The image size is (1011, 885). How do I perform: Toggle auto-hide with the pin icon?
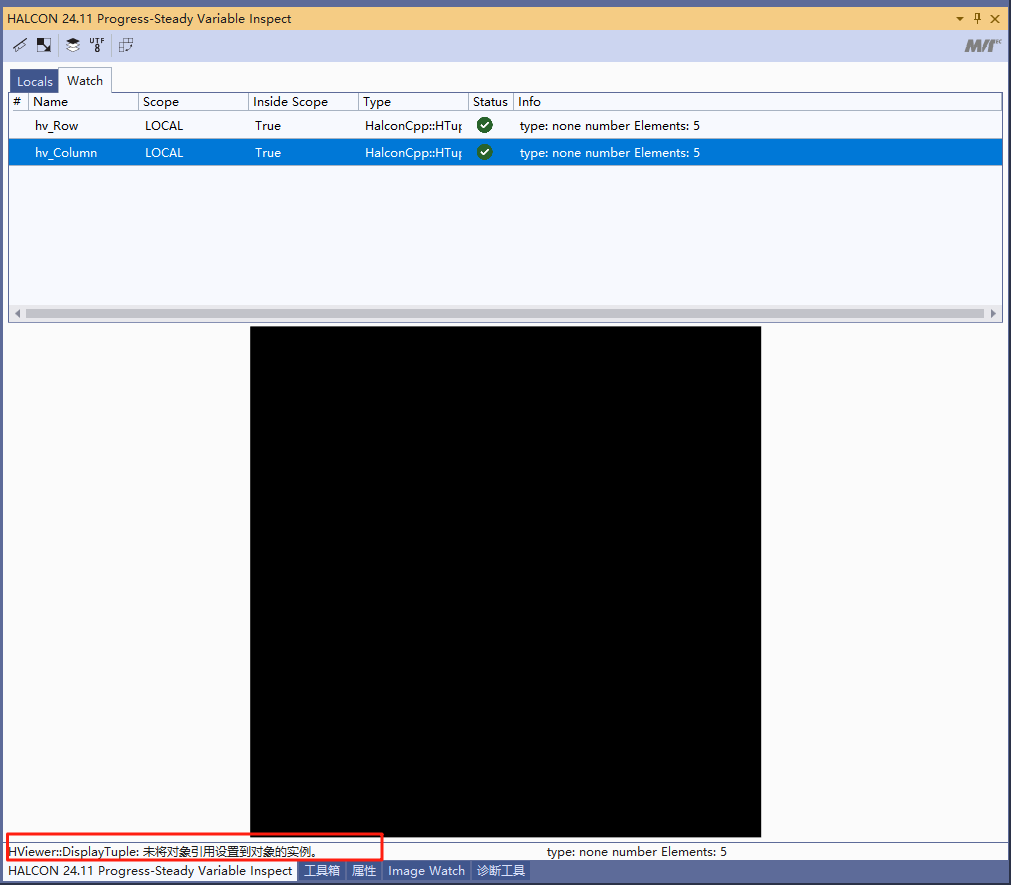(977, 18)
